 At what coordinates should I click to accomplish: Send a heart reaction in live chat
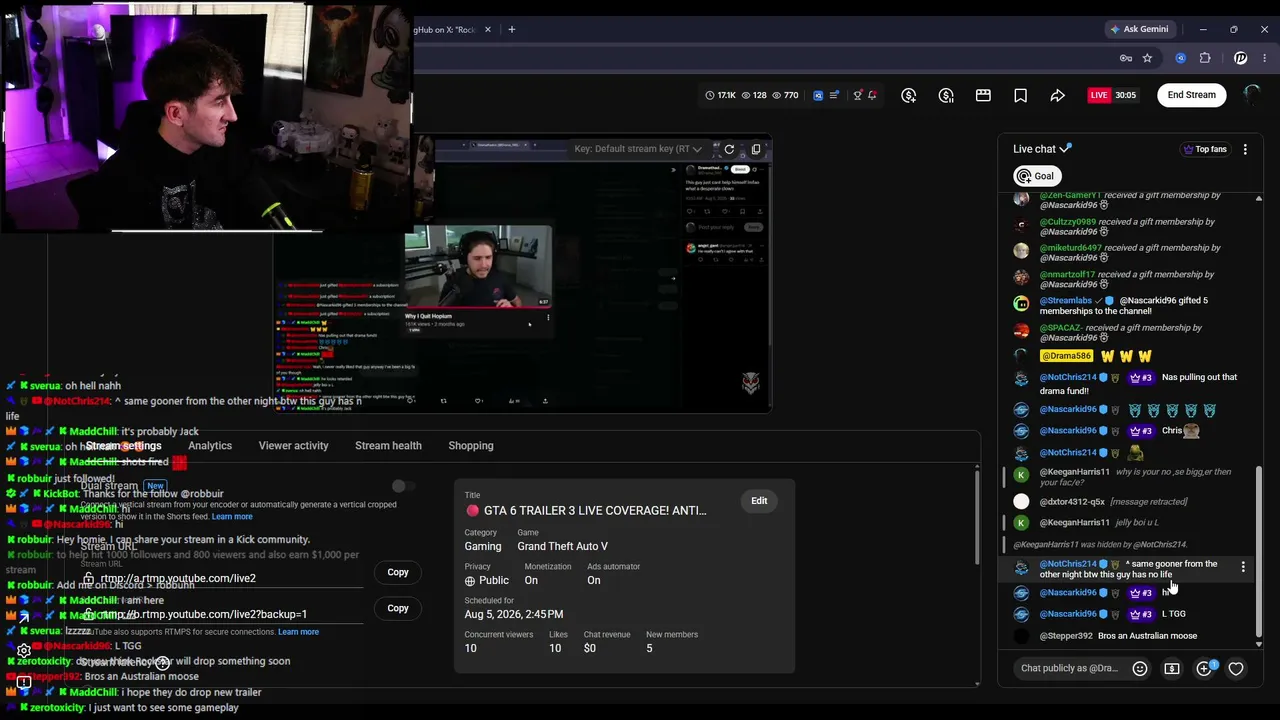point(1236,668)
